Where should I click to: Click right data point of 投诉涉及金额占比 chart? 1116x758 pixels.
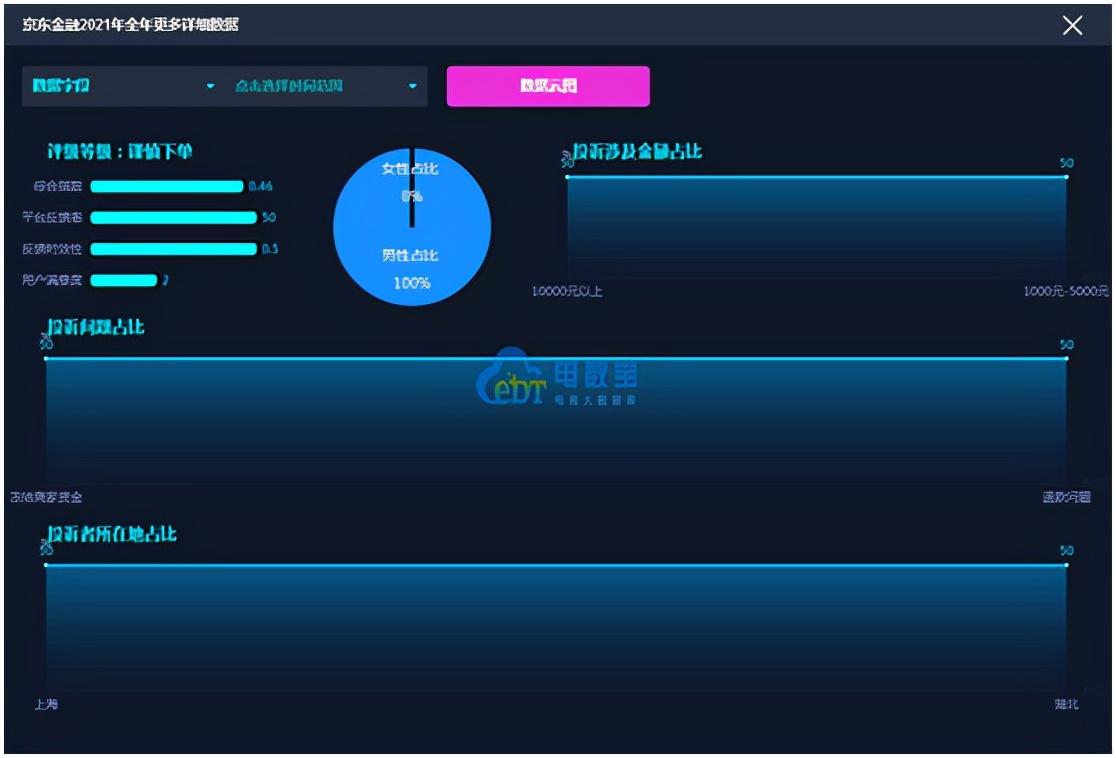[1066, 177]
